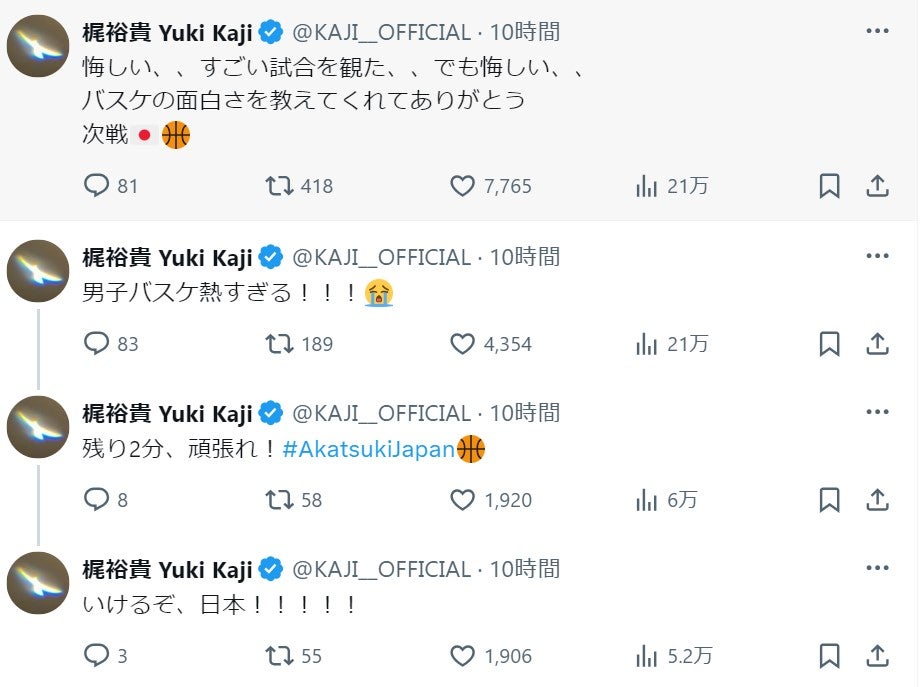Share the bottom tweet via the share icon

879,657
